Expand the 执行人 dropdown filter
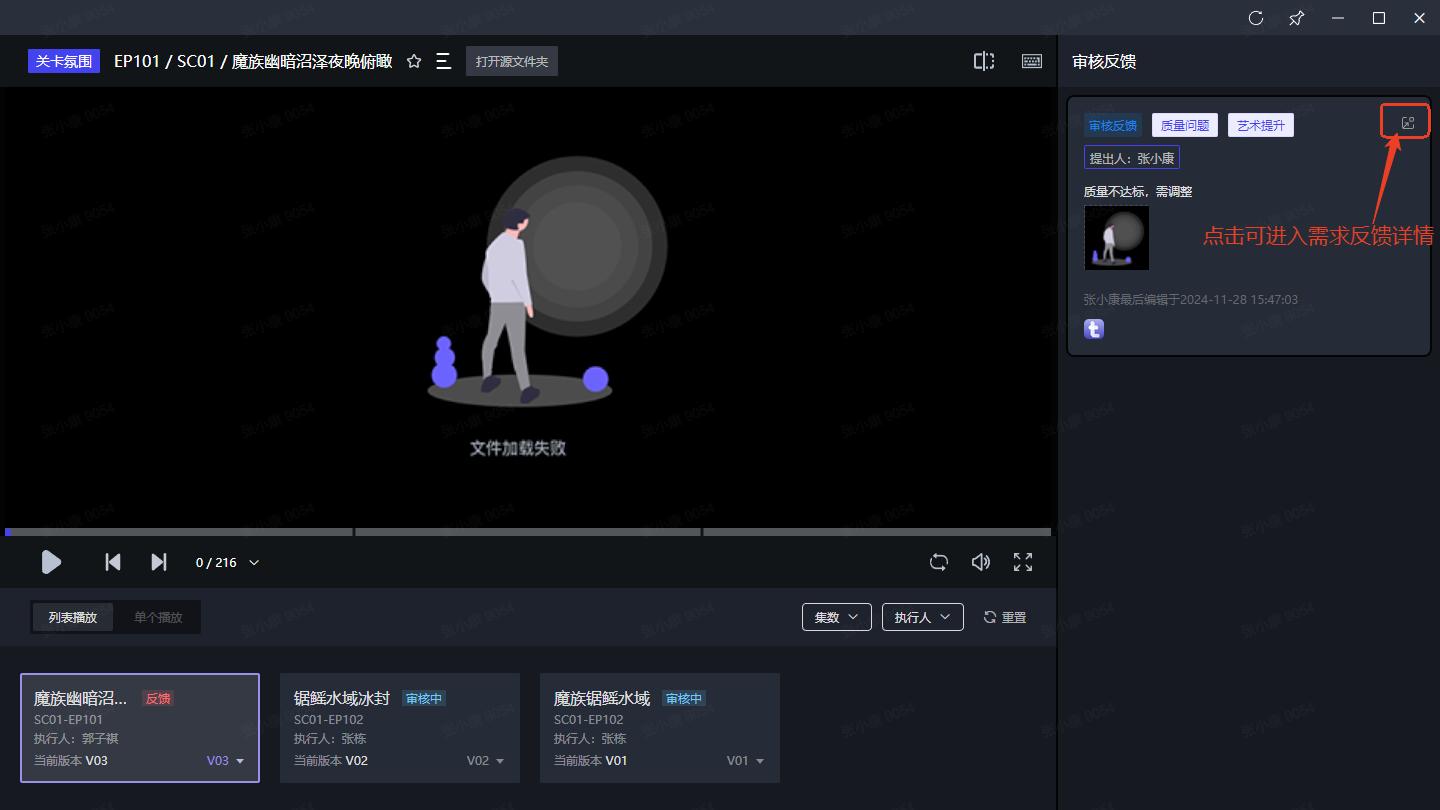The width and height of the screenshot is (1440, 810). [922, 617]
